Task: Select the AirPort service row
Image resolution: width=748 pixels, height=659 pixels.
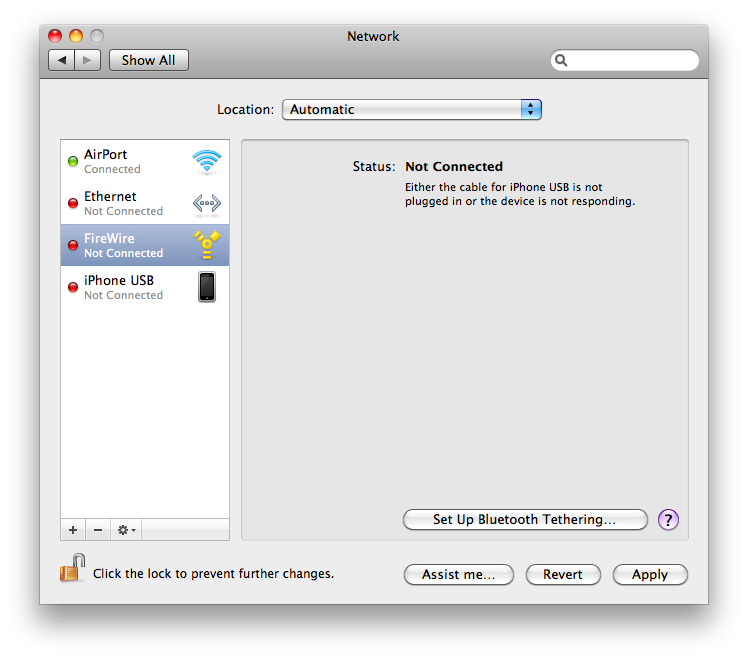Action: pos(145,161)
